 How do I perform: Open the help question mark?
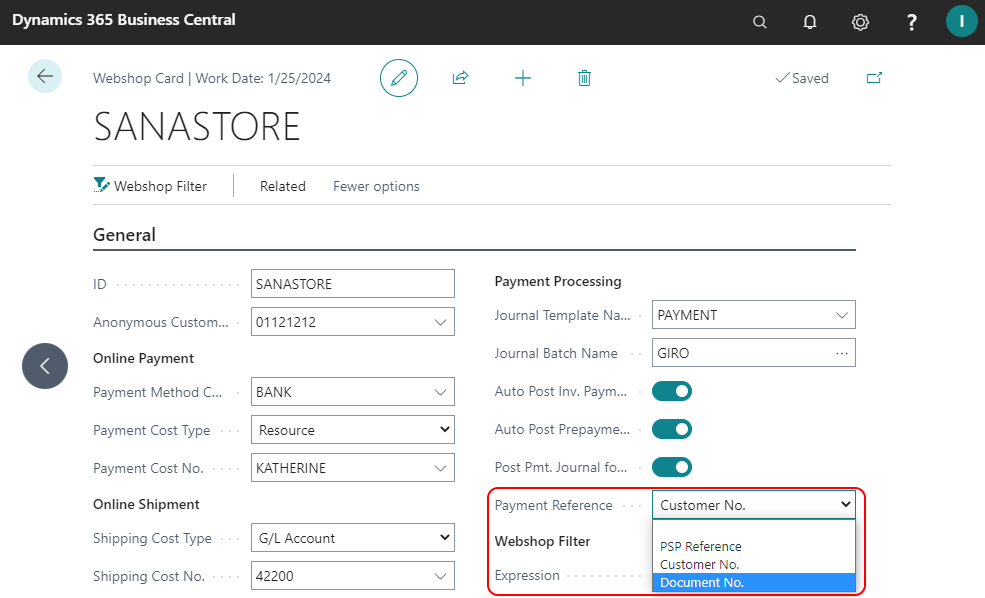pyautogui.click(x=912, y=23)
